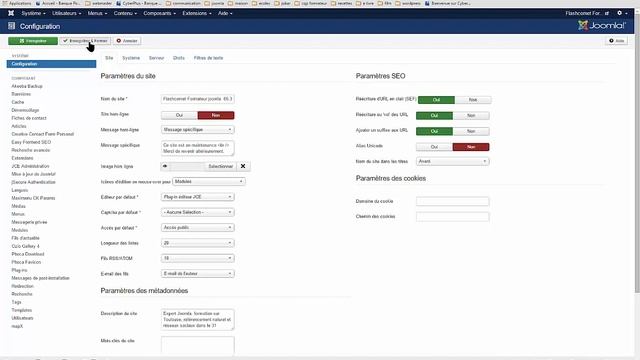Click the Domaine du cookie field
640x360 pixels.
pyautogui.click(x=453, y=201)
